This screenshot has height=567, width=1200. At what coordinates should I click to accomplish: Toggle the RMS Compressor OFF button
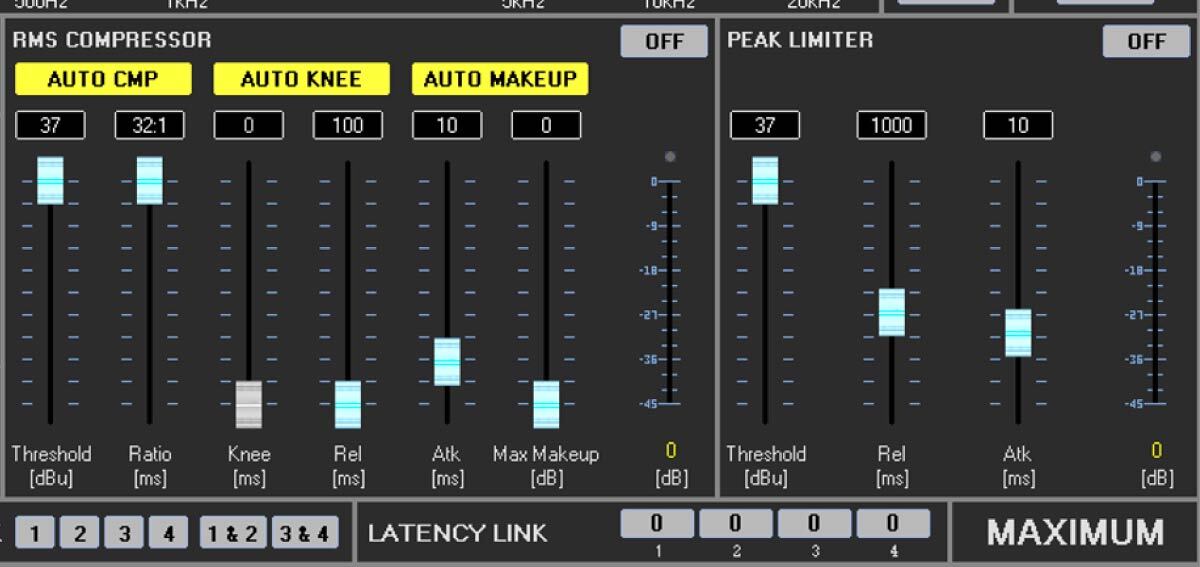663,41
